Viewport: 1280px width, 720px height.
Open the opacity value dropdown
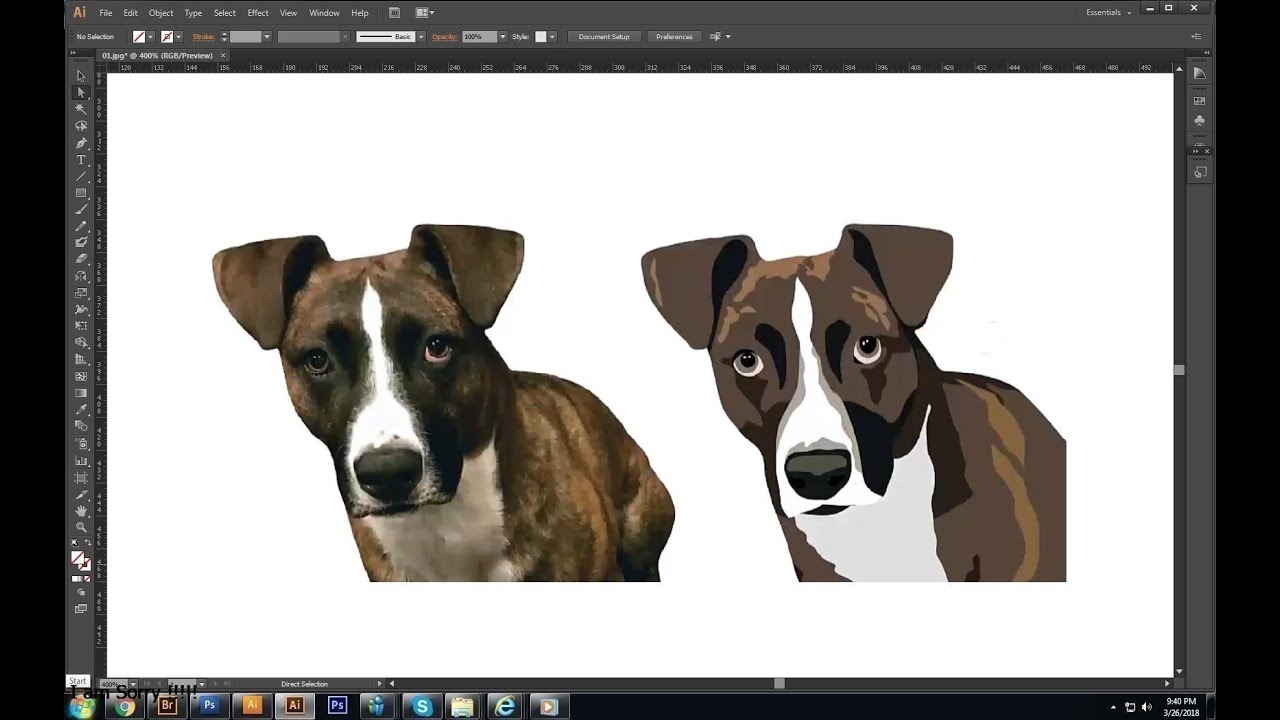pos(502,37)
